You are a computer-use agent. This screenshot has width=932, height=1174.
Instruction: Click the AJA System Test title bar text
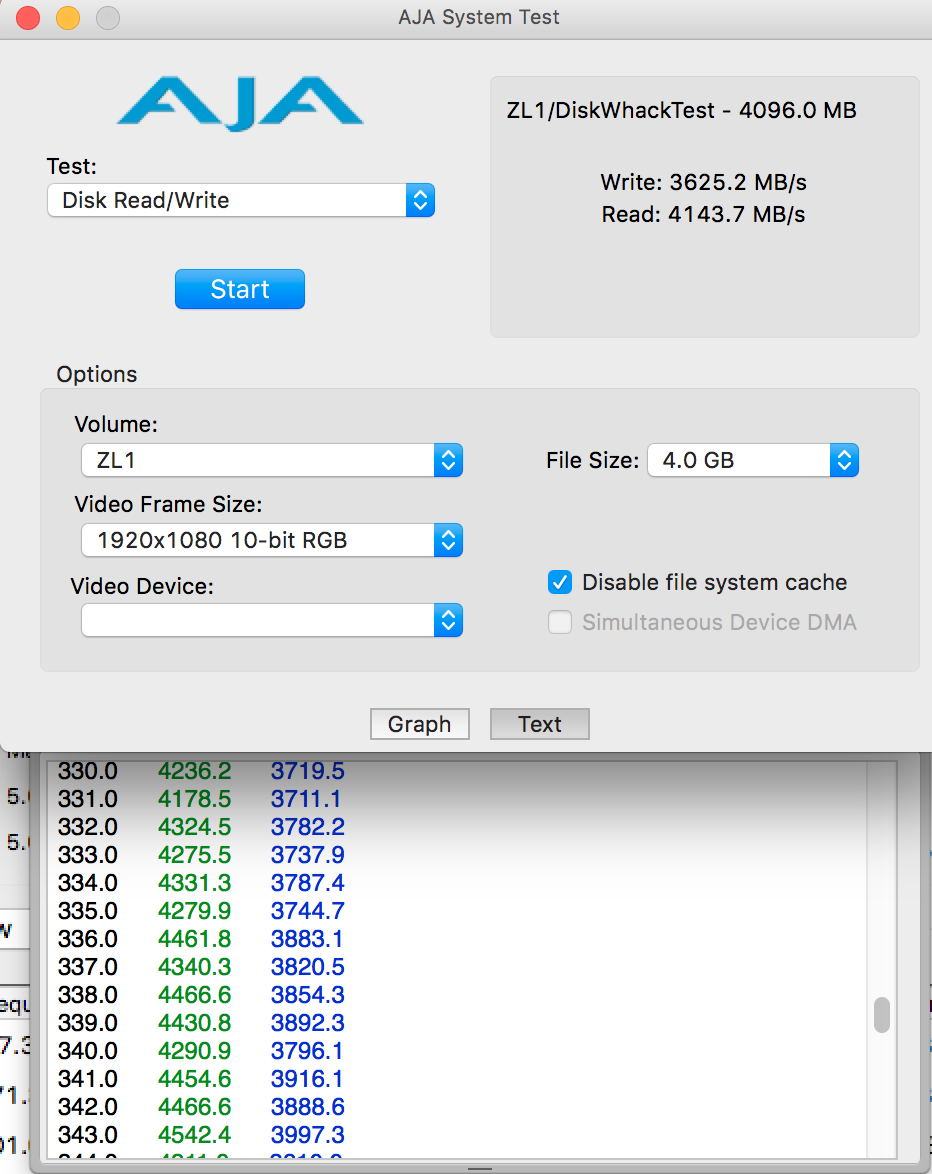479,17
